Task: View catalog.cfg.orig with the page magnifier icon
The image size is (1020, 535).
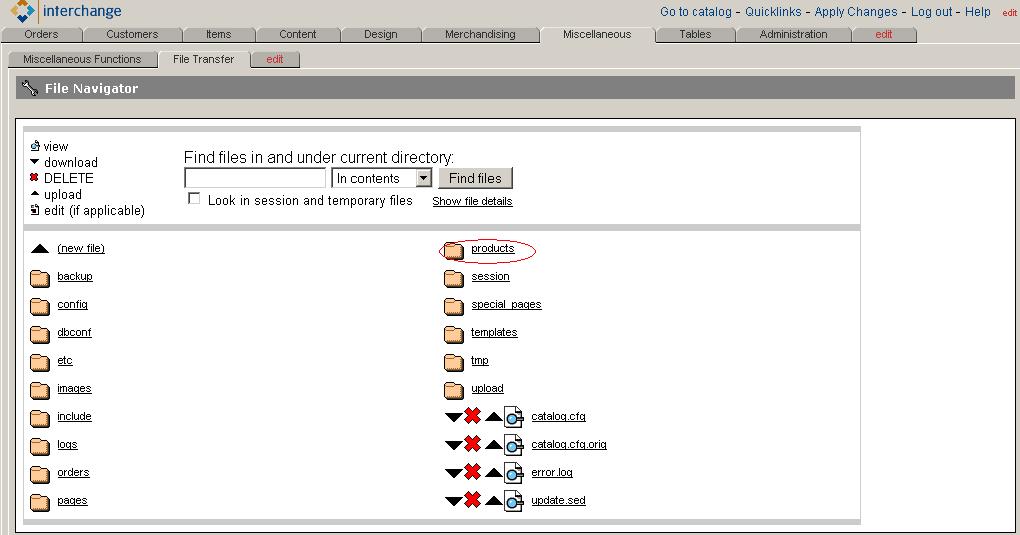Action: [x=514, y=445]
